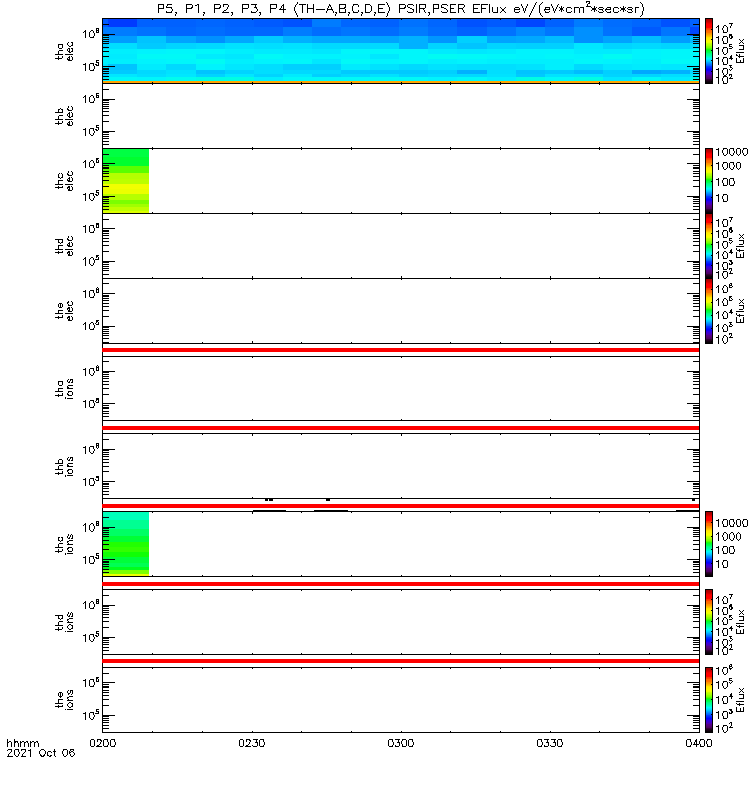Click the green data block in thc ions panel

pos(126,544)
